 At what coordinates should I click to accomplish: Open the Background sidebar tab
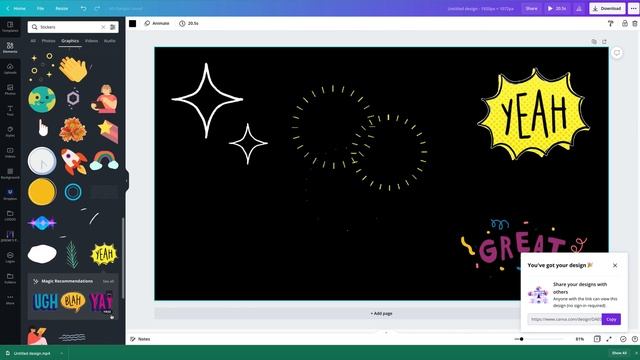[10, 173]
